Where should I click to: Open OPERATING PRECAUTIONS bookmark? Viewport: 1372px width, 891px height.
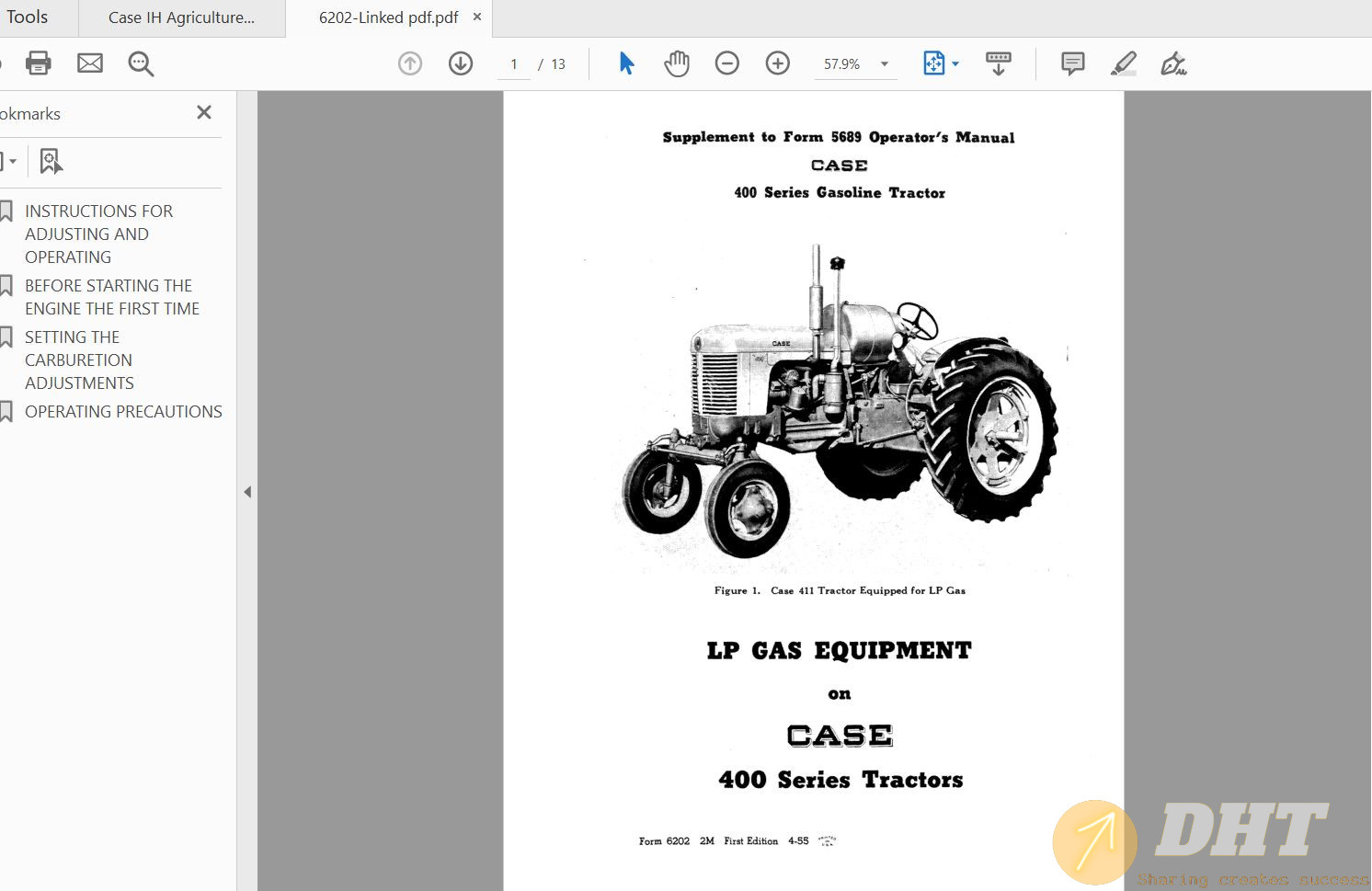[123, 412]
